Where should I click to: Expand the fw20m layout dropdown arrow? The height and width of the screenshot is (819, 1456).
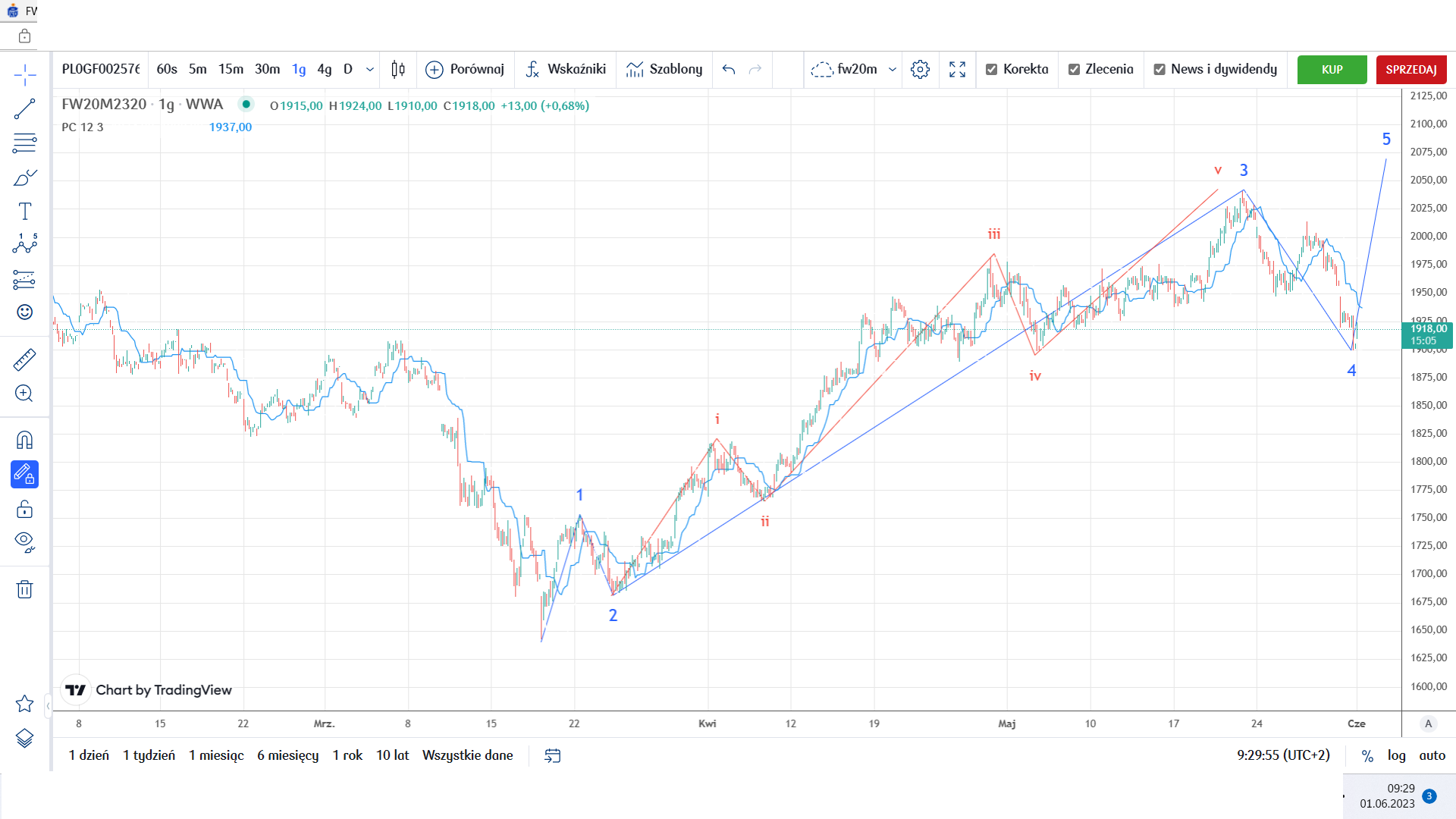pos(893,69)
